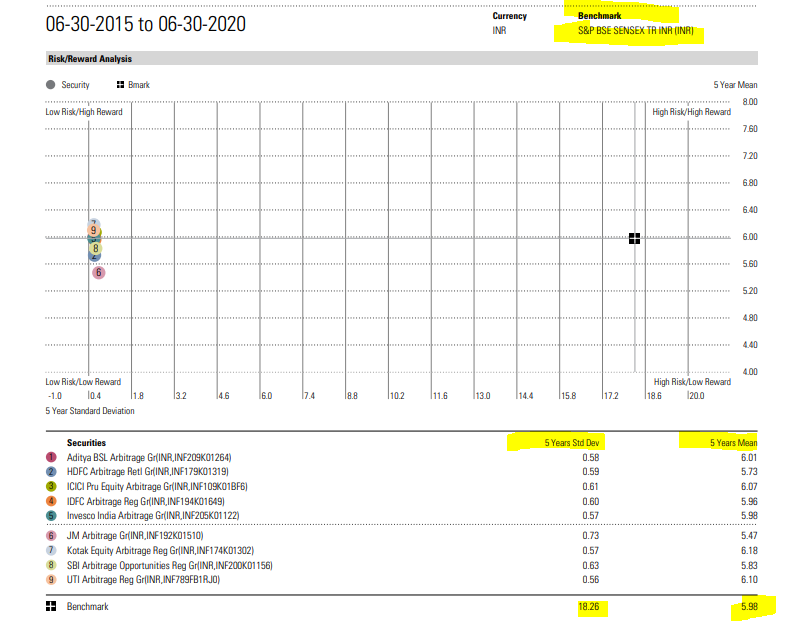The image size is (785, 626).
Task: Select ICICI Pru Equity Arbitrage Gr fund name
Action: [x=157, y=486]
